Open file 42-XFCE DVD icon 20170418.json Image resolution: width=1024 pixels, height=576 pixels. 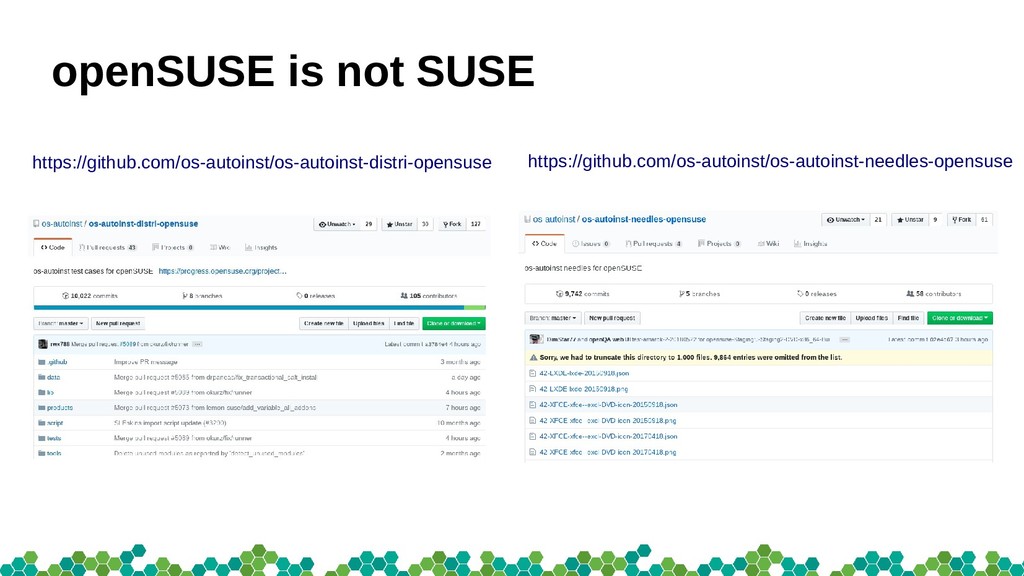click(608, 436)
